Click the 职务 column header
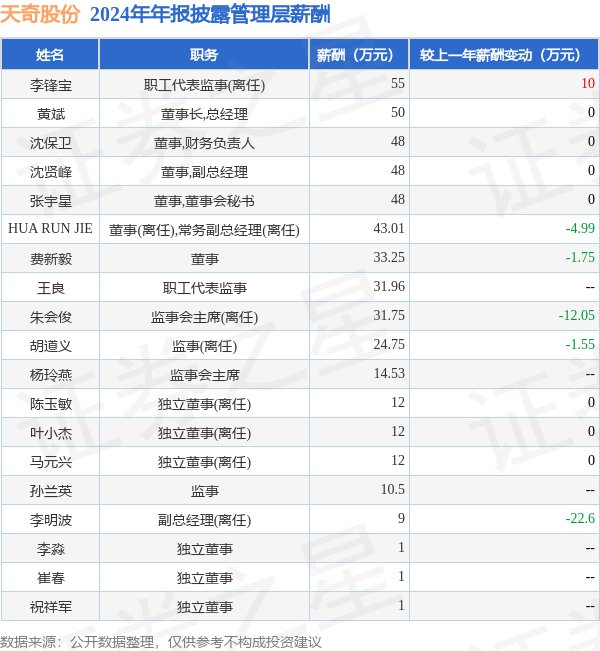 pyautogui.click(x=204, y=54)
